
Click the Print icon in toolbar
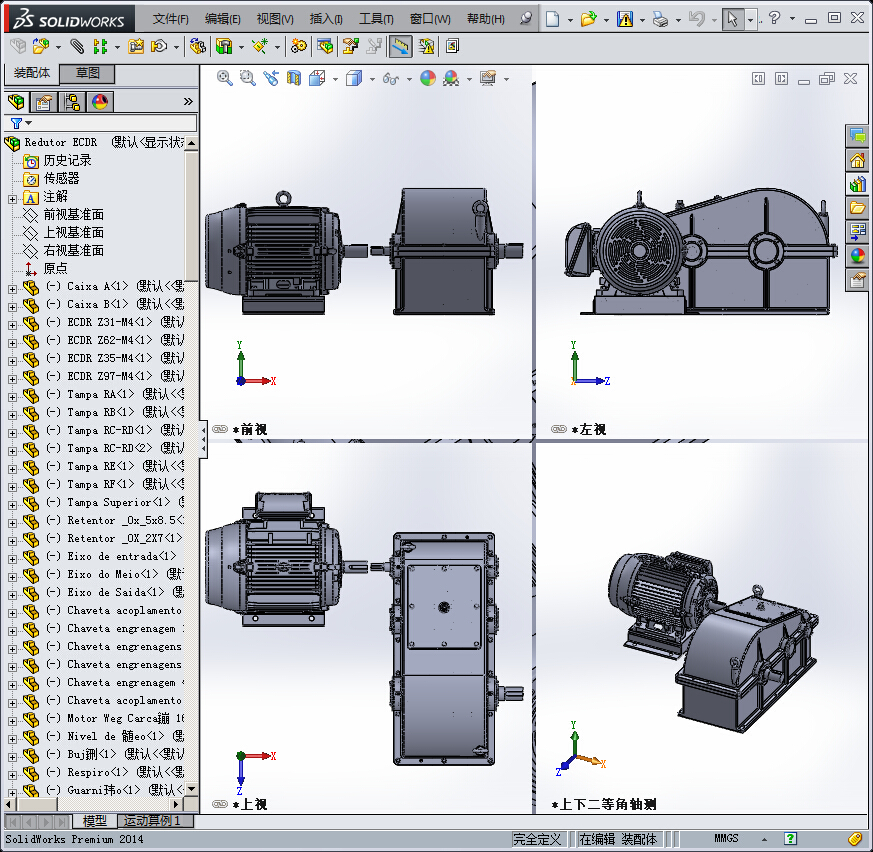pyautogui.click(x=659, y=19)
